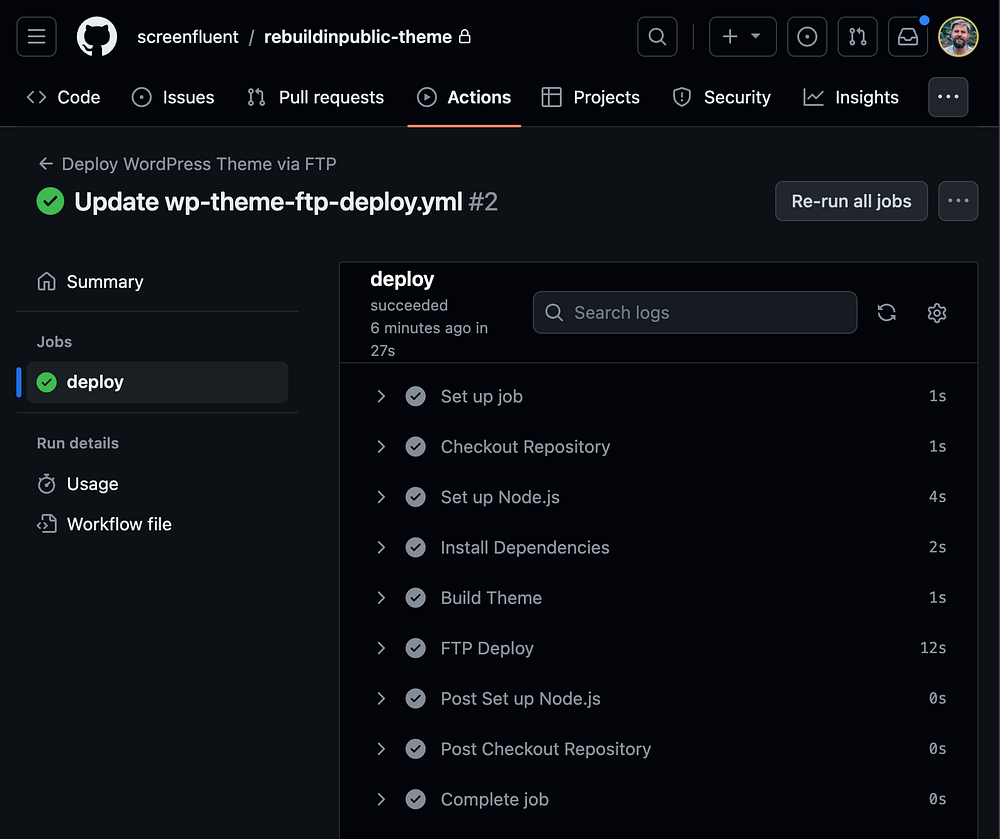Click the Install Dependencies step label
This screenshot has height=839, width=1000.
tap(525, 547)
